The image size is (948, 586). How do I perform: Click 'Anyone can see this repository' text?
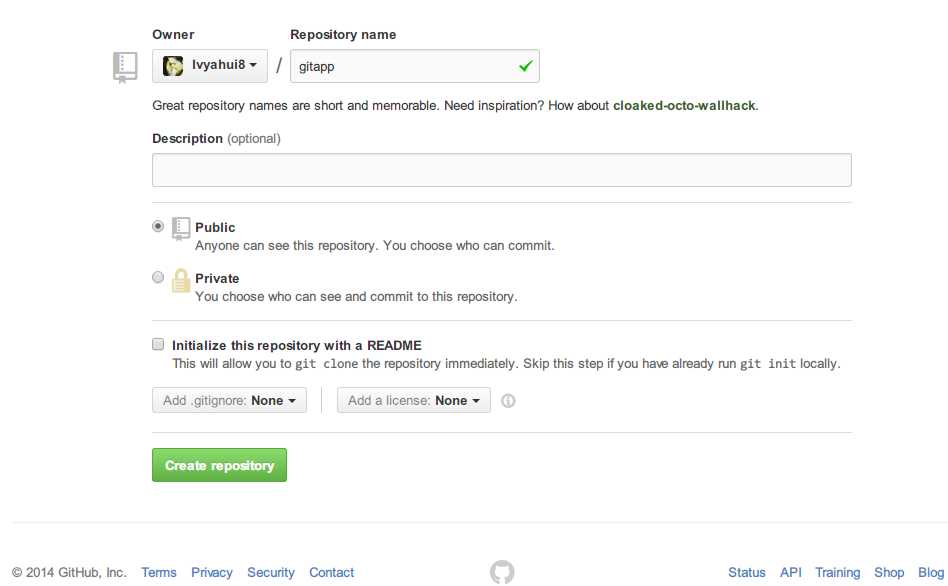(375, 246)
